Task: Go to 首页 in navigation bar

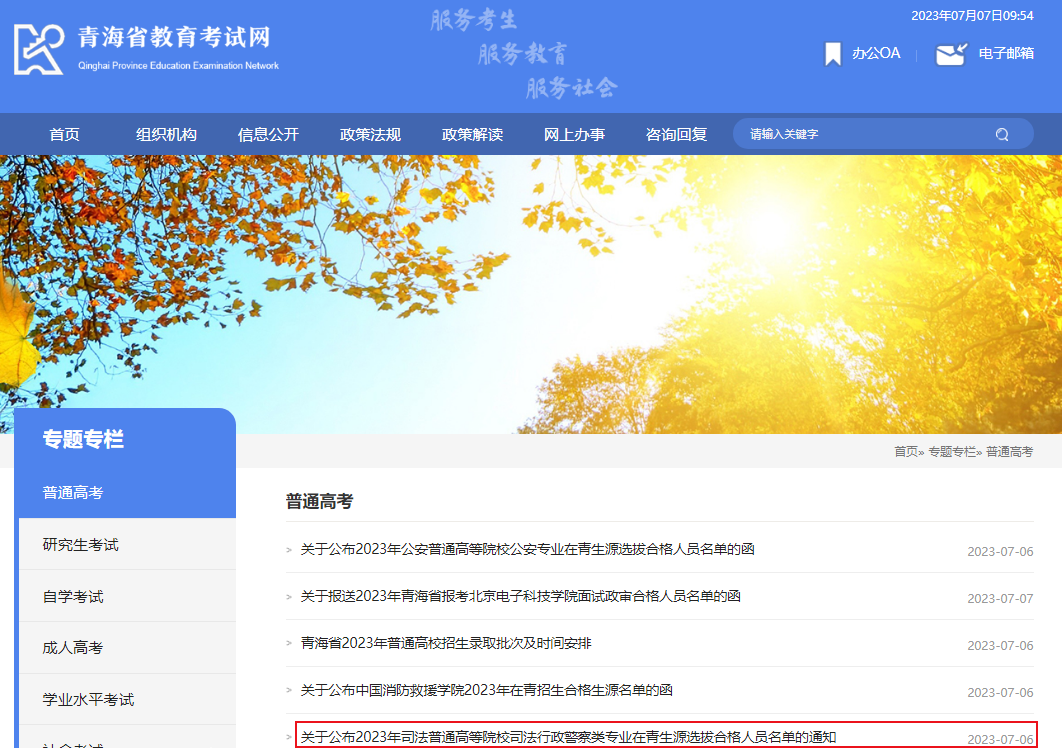Action: 64,134
